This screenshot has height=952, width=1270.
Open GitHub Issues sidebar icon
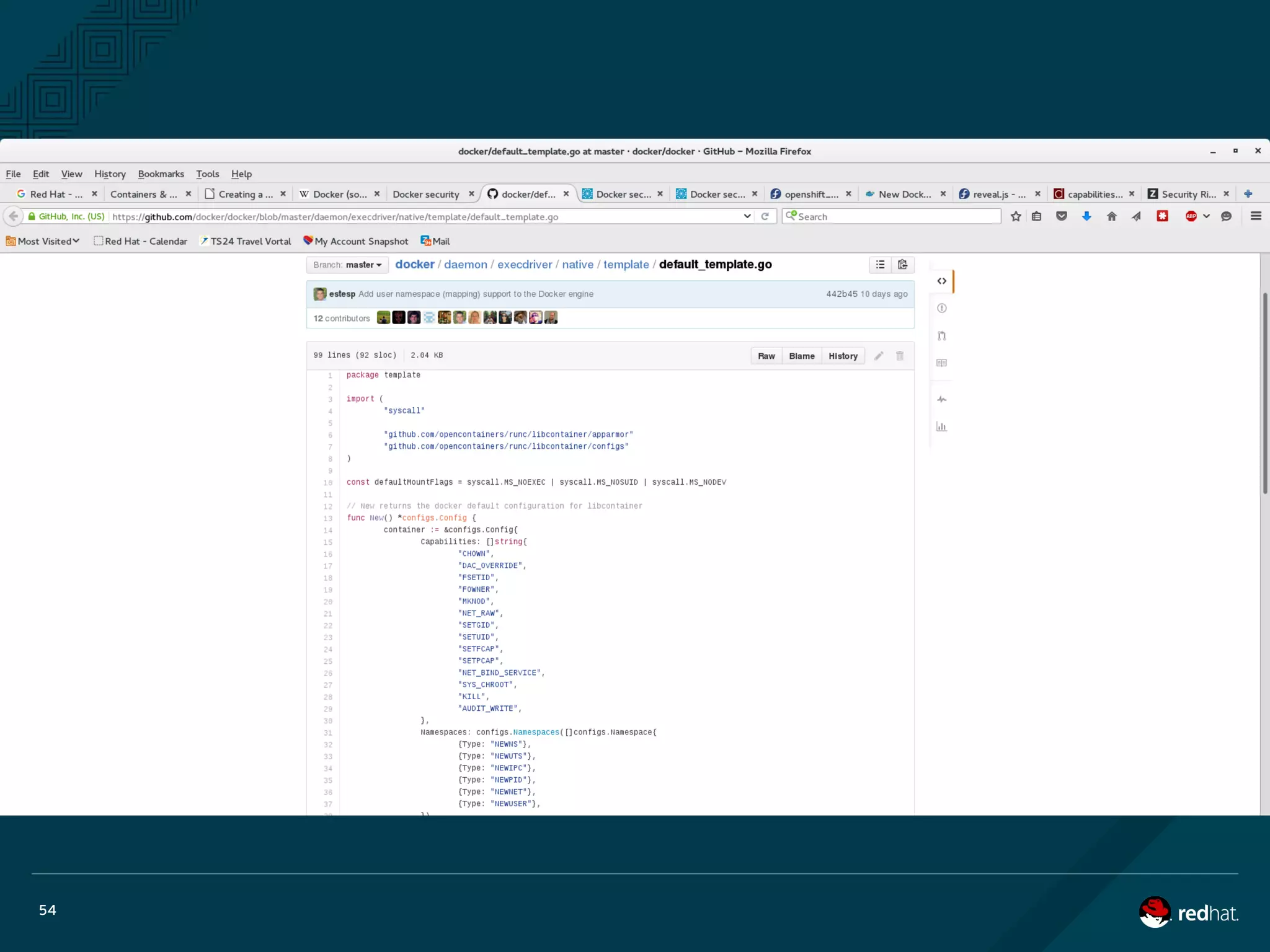941,309
